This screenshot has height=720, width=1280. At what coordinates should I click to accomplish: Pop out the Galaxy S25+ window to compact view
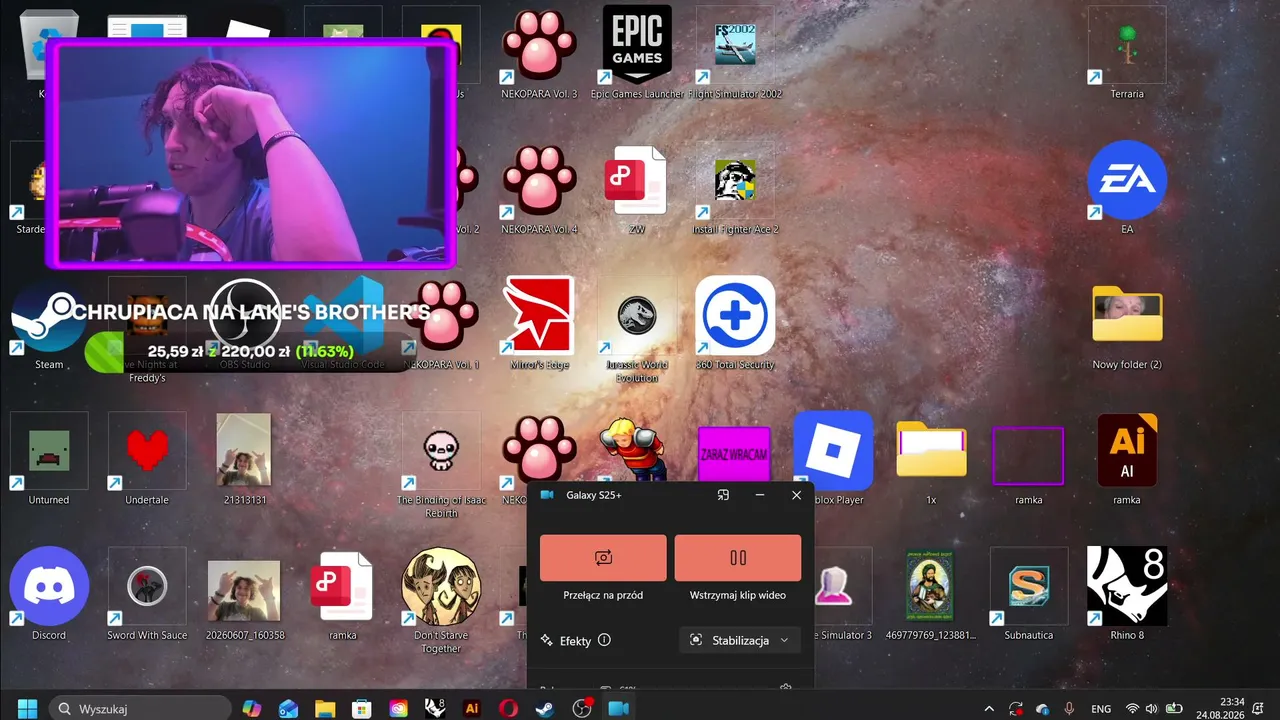(x=723, y=495)
